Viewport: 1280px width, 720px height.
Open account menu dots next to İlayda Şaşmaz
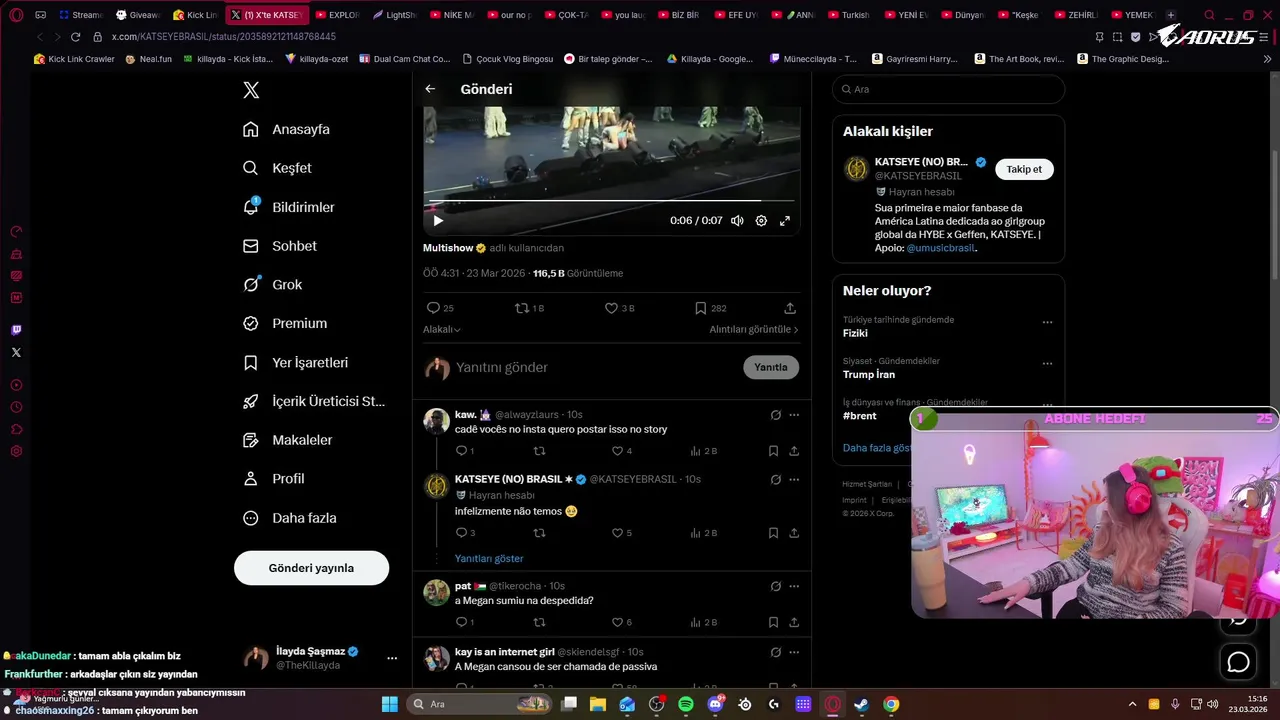(x=392, y=657)
